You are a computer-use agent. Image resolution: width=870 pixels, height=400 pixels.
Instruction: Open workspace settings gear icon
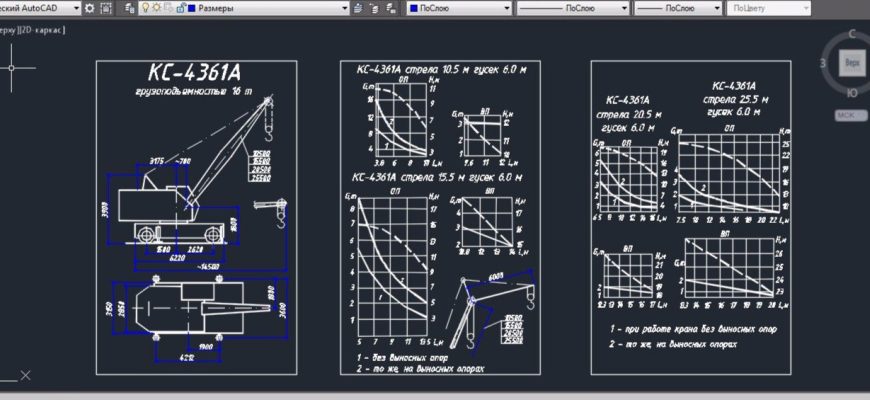90,8
